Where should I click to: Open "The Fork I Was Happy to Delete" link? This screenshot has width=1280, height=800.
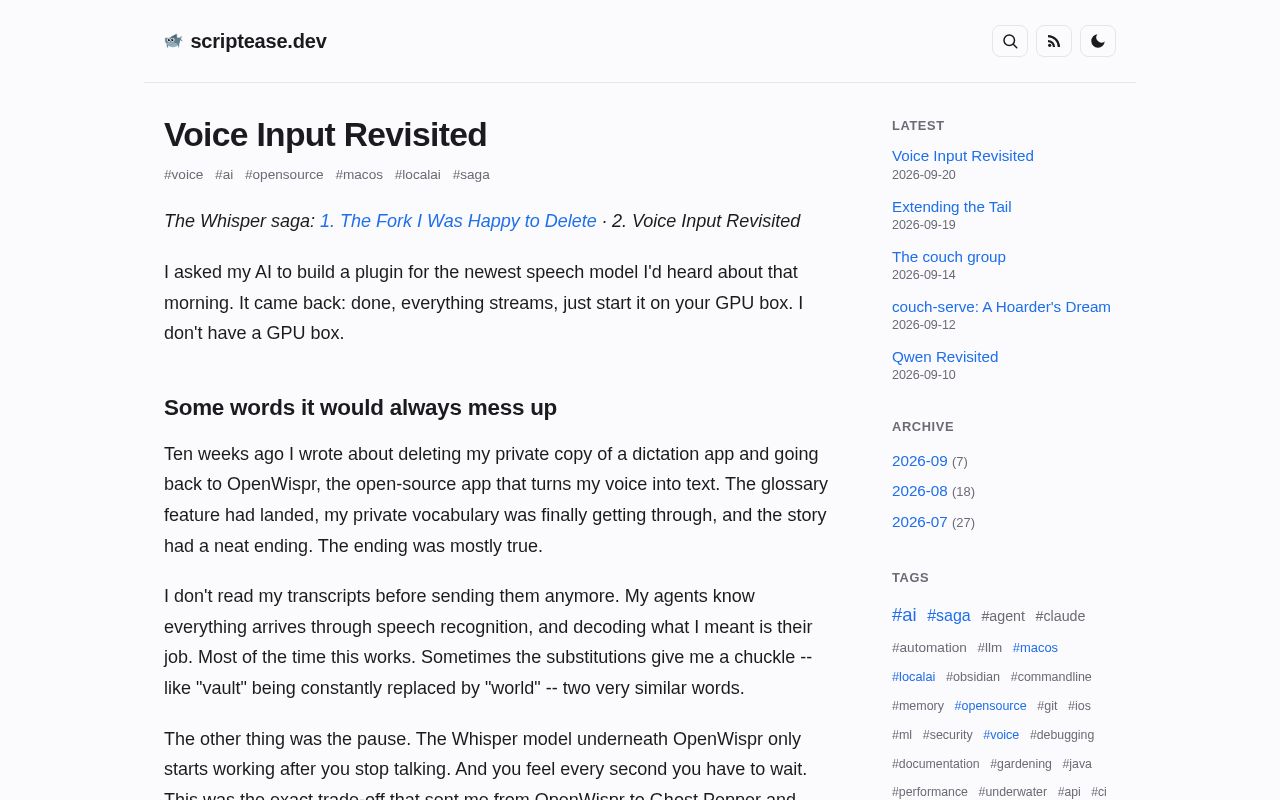458,221
